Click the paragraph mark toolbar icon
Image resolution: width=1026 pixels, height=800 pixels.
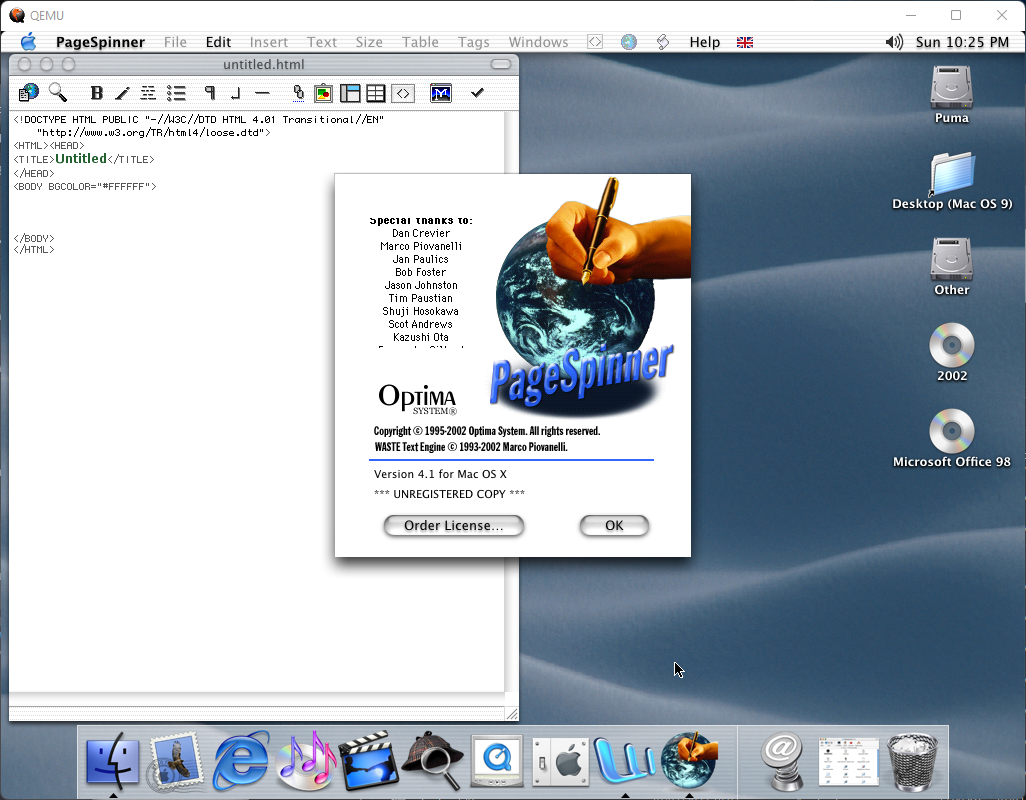(x=210, y=93)
